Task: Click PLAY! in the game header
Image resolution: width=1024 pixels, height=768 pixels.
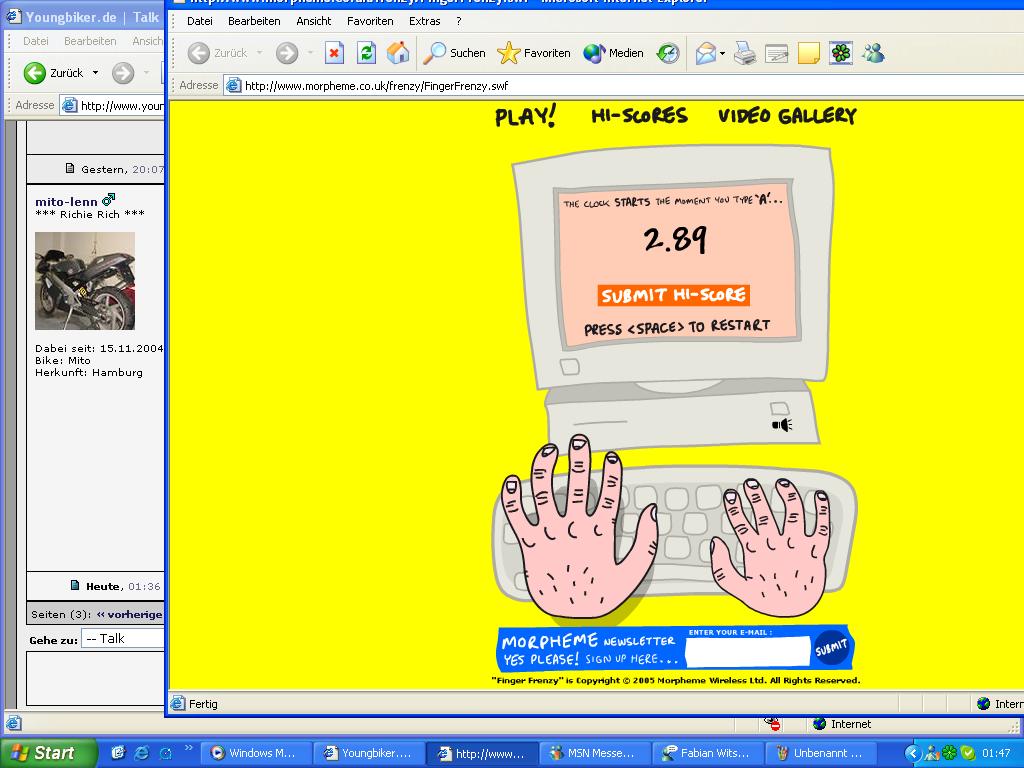Action: (x=526, y=116)
